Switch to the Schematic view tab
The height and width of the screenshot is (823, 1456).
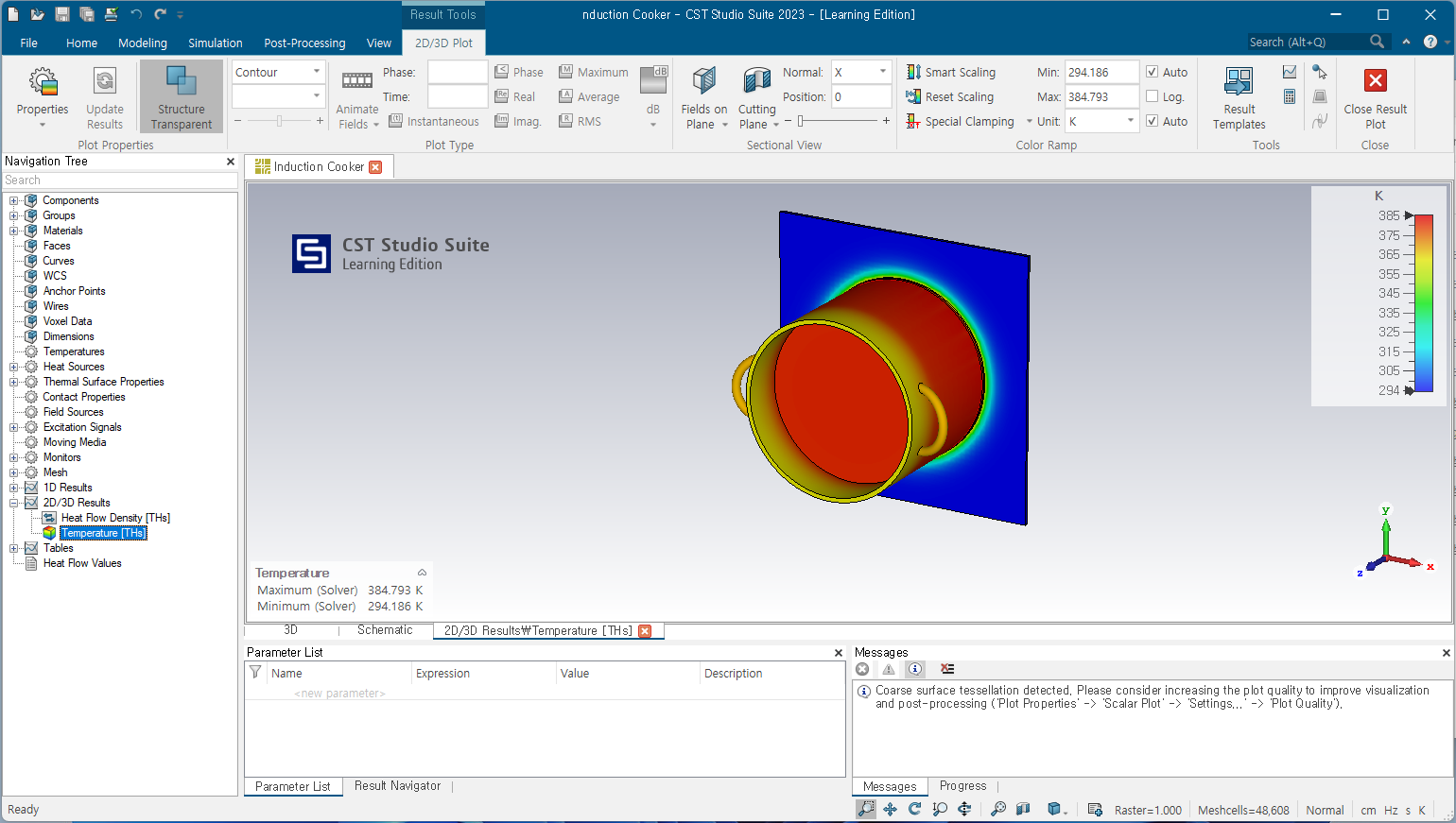[x=385, y=630]
